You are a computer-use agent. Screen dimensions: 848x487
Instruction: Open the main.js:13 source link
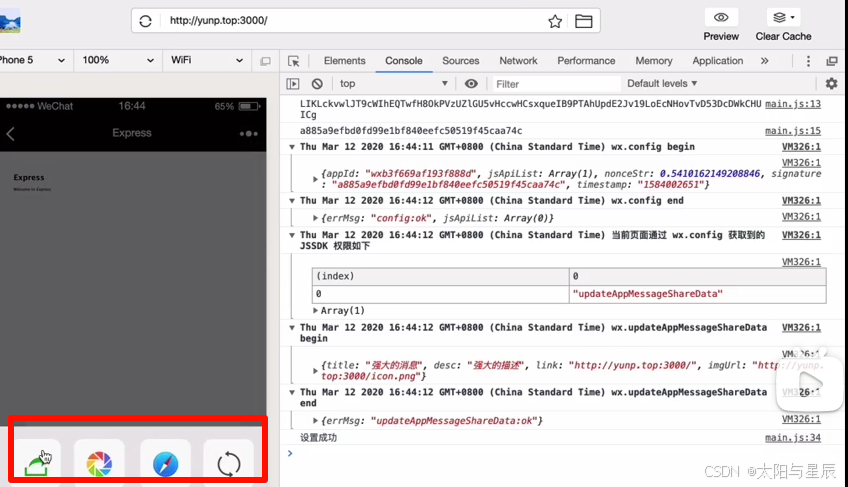pyautogui.click(x=793, y=104)
